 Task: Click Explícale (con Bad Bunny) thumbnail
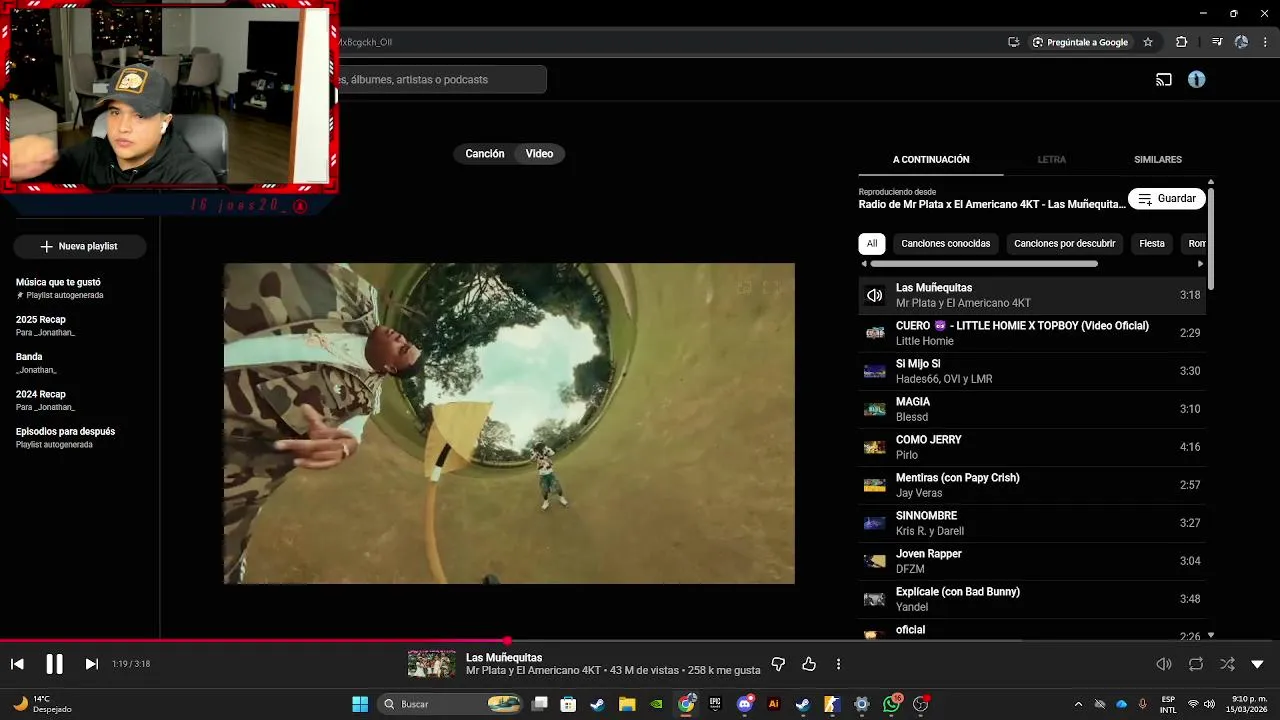(875, 599)
